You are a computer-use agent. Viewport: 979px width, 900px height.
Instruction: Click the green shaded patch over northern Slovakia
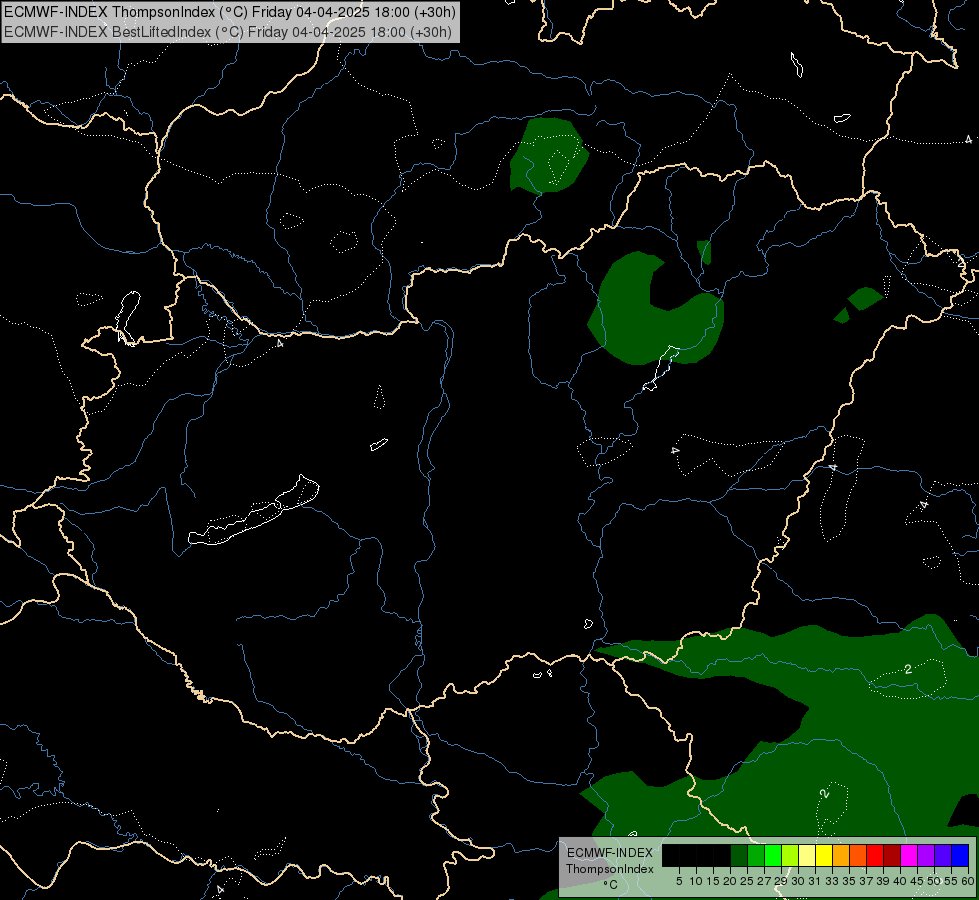[x=548, y=155]
